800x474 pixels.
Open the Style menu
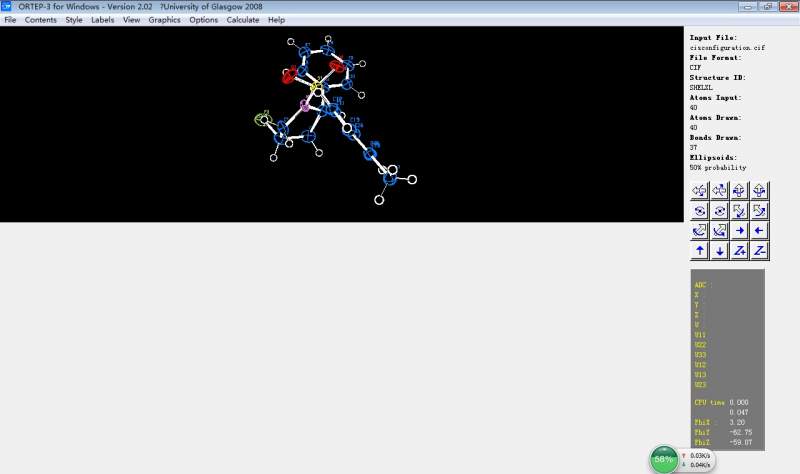tap(74, 20)
